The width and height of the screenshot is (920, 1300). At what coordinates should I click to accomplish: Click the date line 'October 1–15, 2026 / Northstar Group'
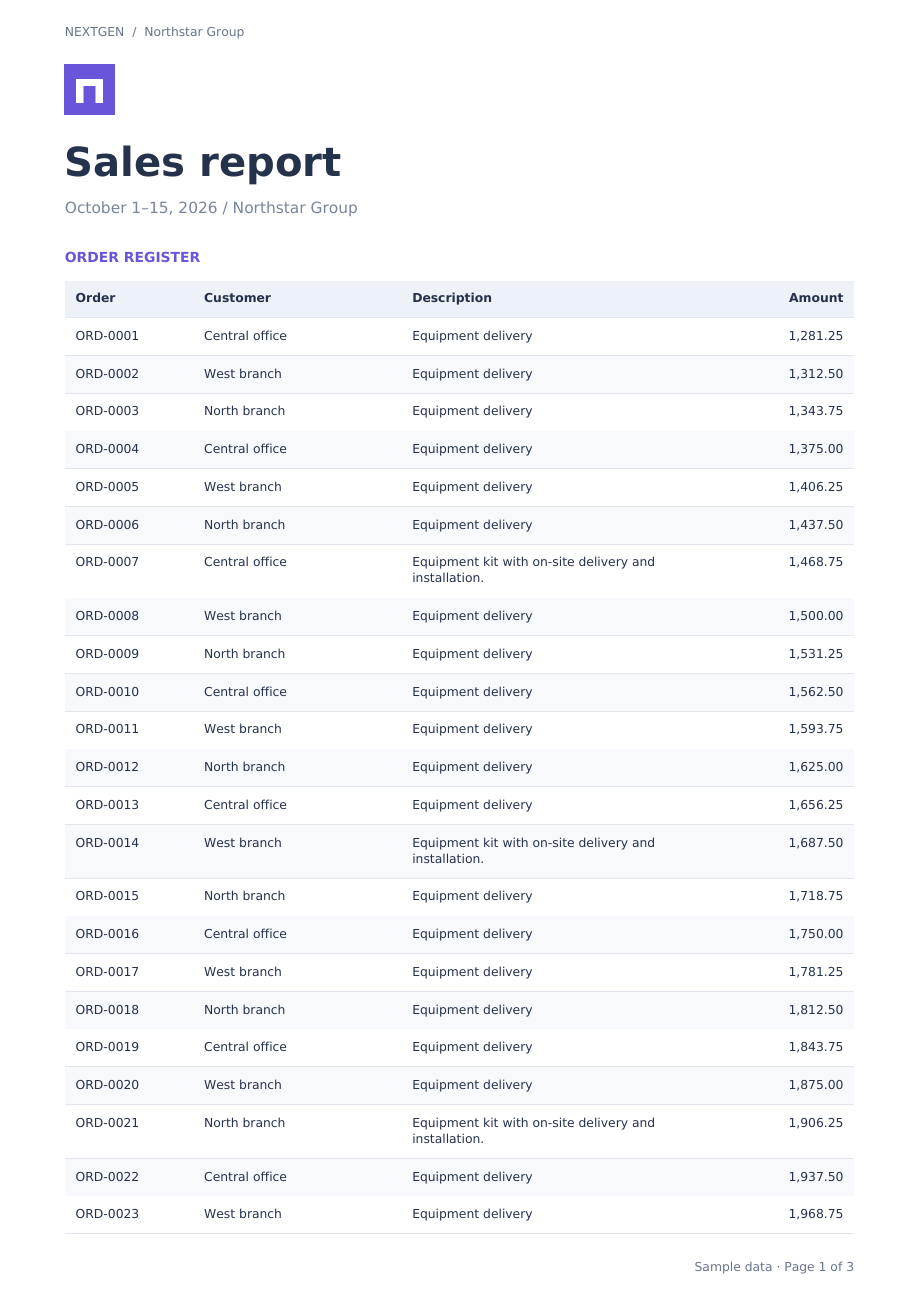tap(211, 208)
